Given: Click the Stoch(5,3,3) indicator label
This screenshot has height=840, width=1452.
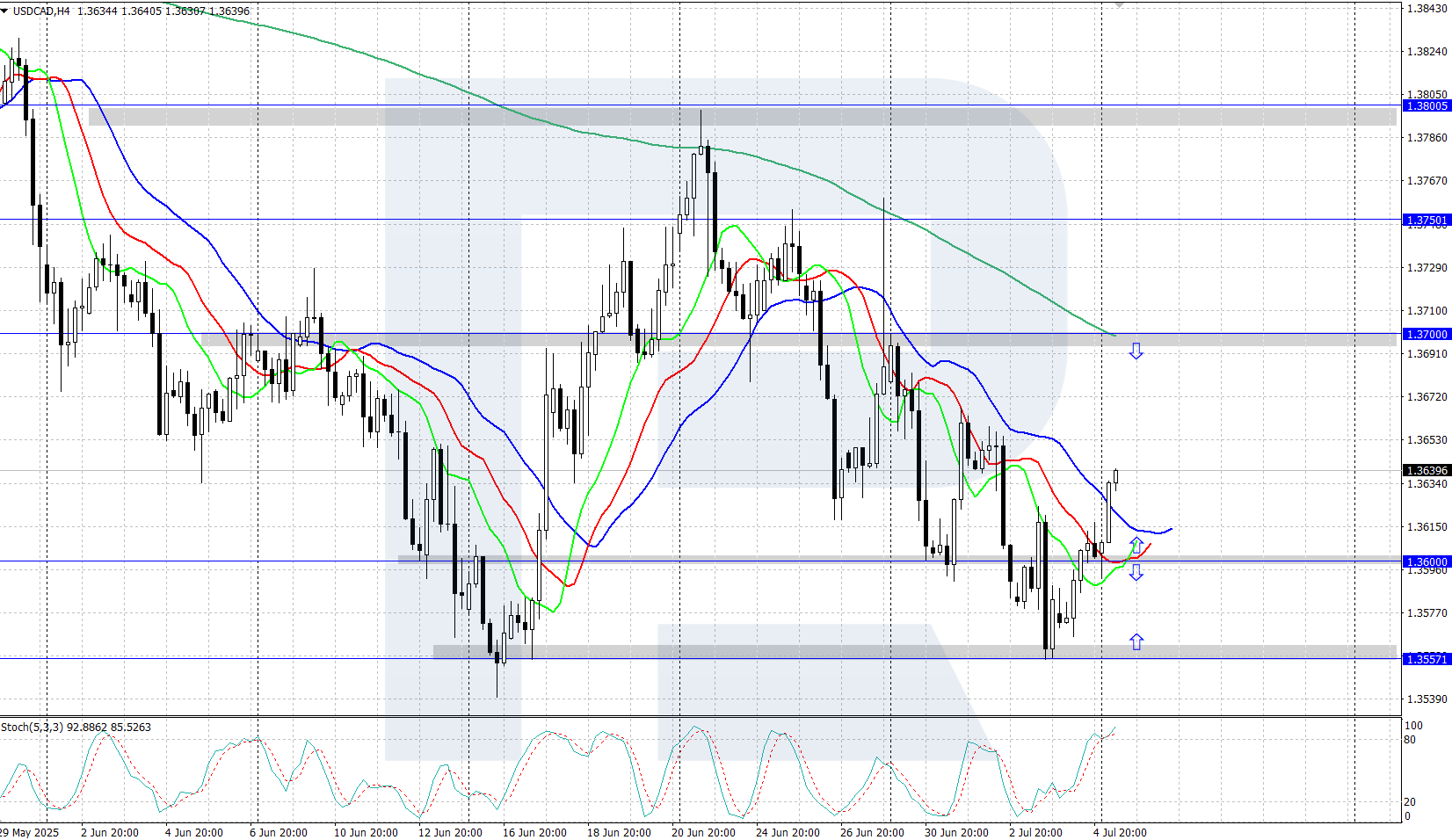Looking at the screenshot, I should pos(32,728).
